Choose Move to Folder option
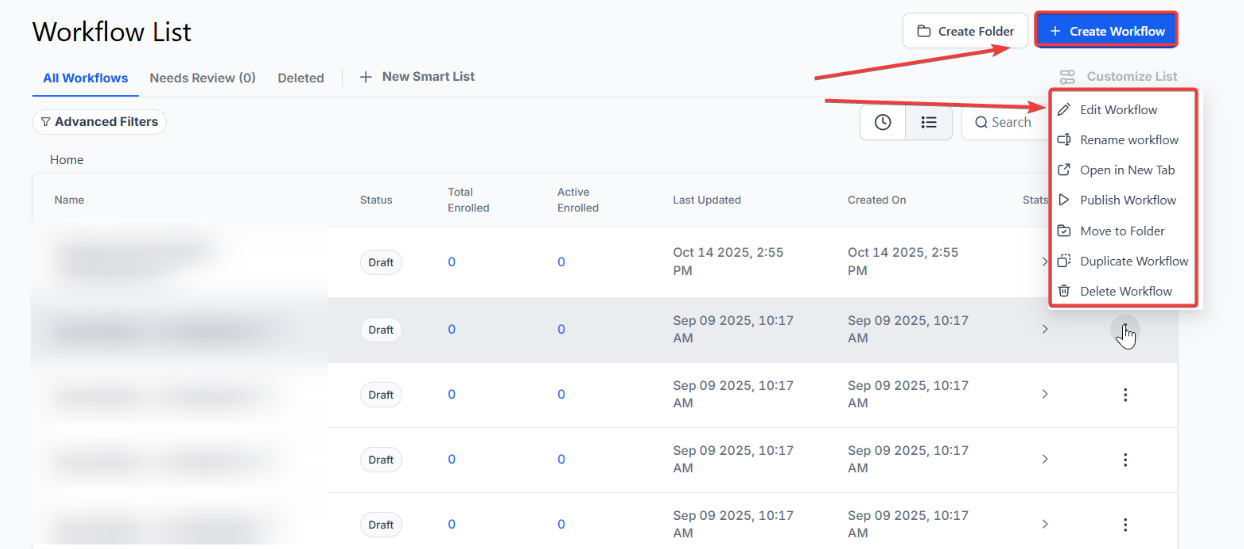 click(1122, 231)
